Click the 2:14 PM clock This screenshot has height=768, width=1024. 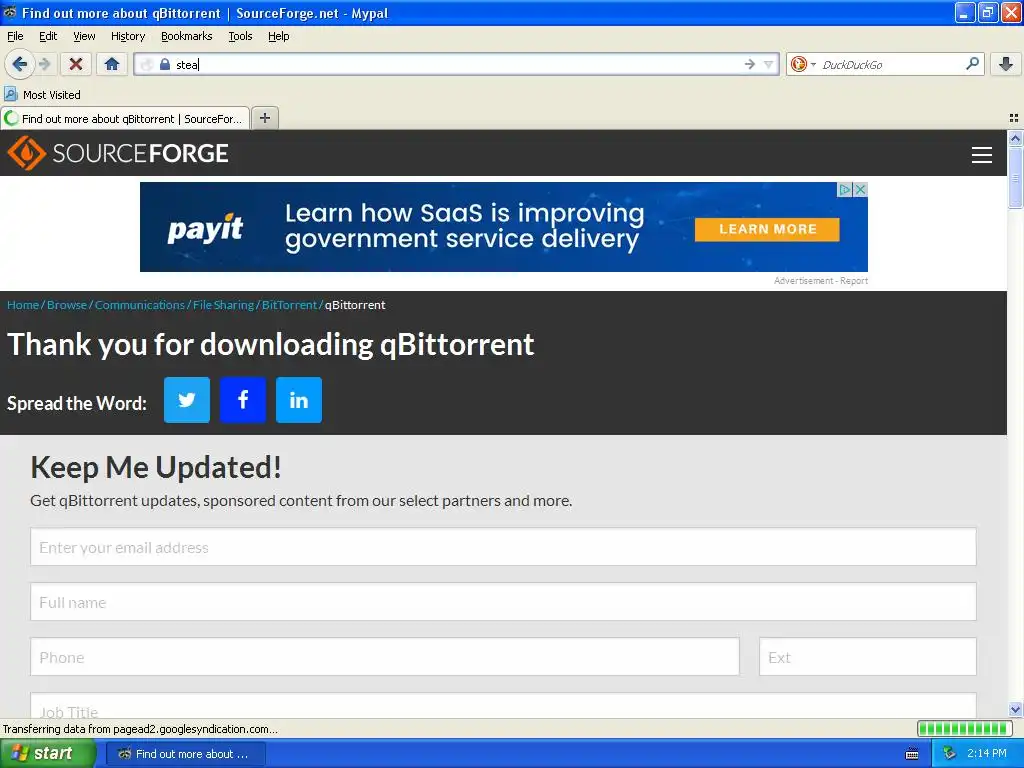tap(986, 754)
